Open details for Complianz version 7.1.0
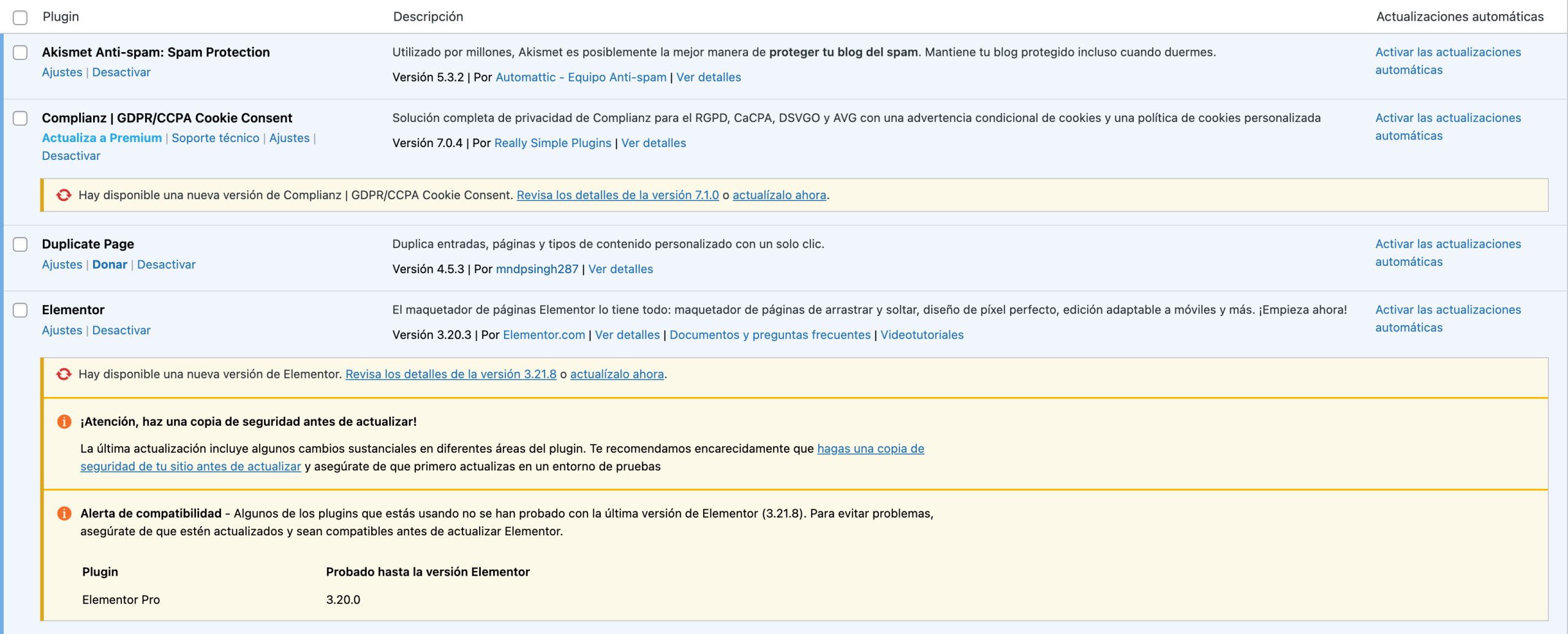This screenshot has height=634, width=1568. 618,195
